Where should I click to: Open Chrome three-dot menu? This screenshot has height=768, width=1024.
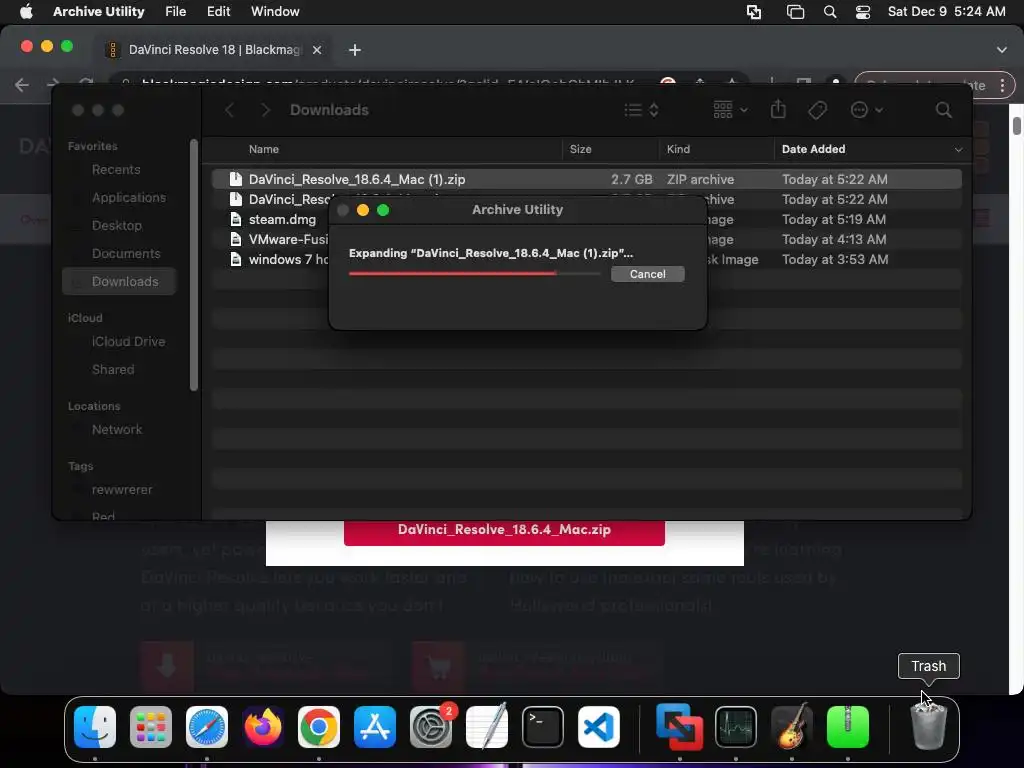pyautogui.click(x=1002, y=86)
